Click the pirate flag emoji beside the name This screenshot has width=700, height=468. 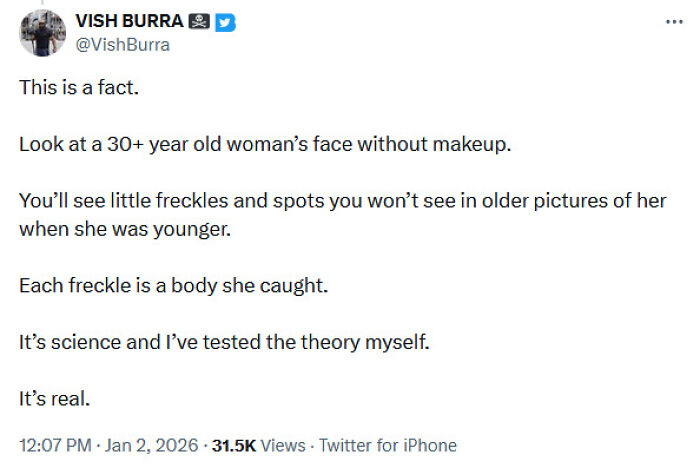coord(199,22)
